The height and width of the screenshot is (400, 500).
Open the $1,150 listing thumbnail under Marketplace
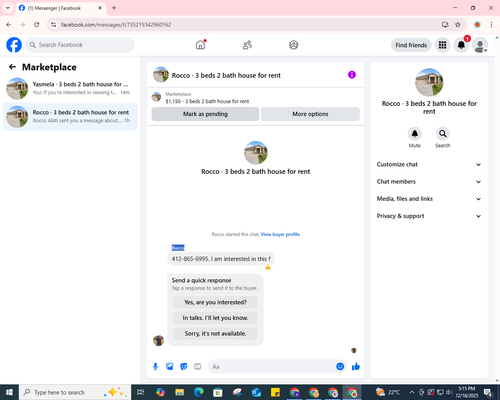coord(156,97)
